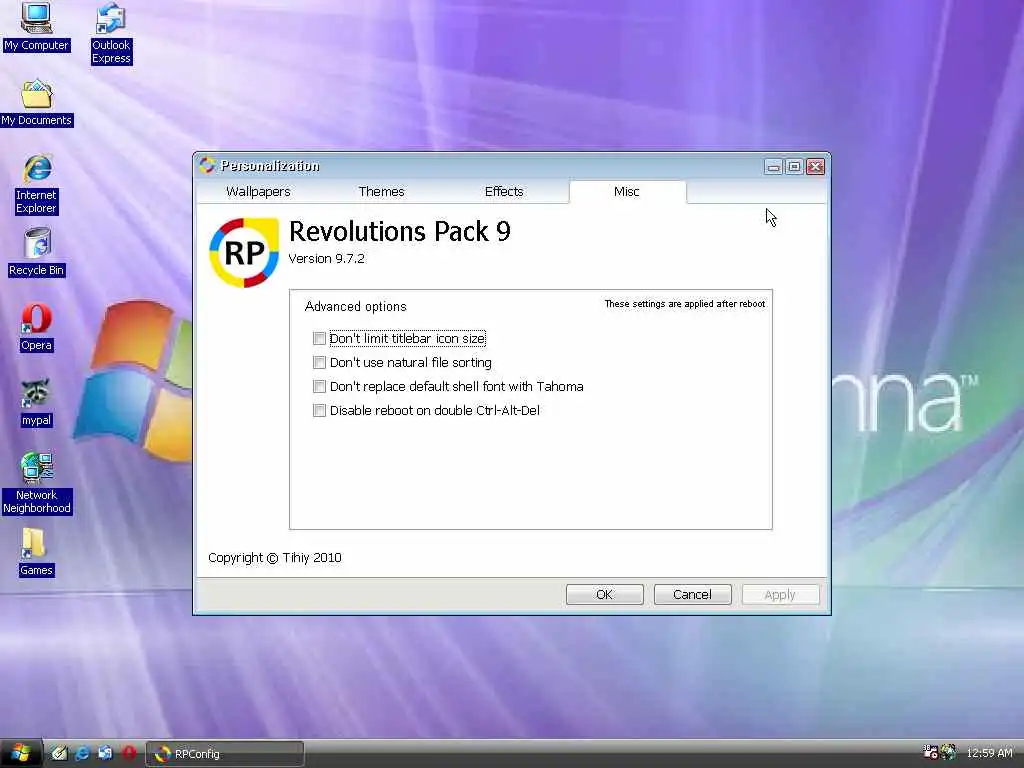Launch Outlook Express from quick launch
Image resolution: width=1024 pixels, height=768 pixels.
coord(105,753)
